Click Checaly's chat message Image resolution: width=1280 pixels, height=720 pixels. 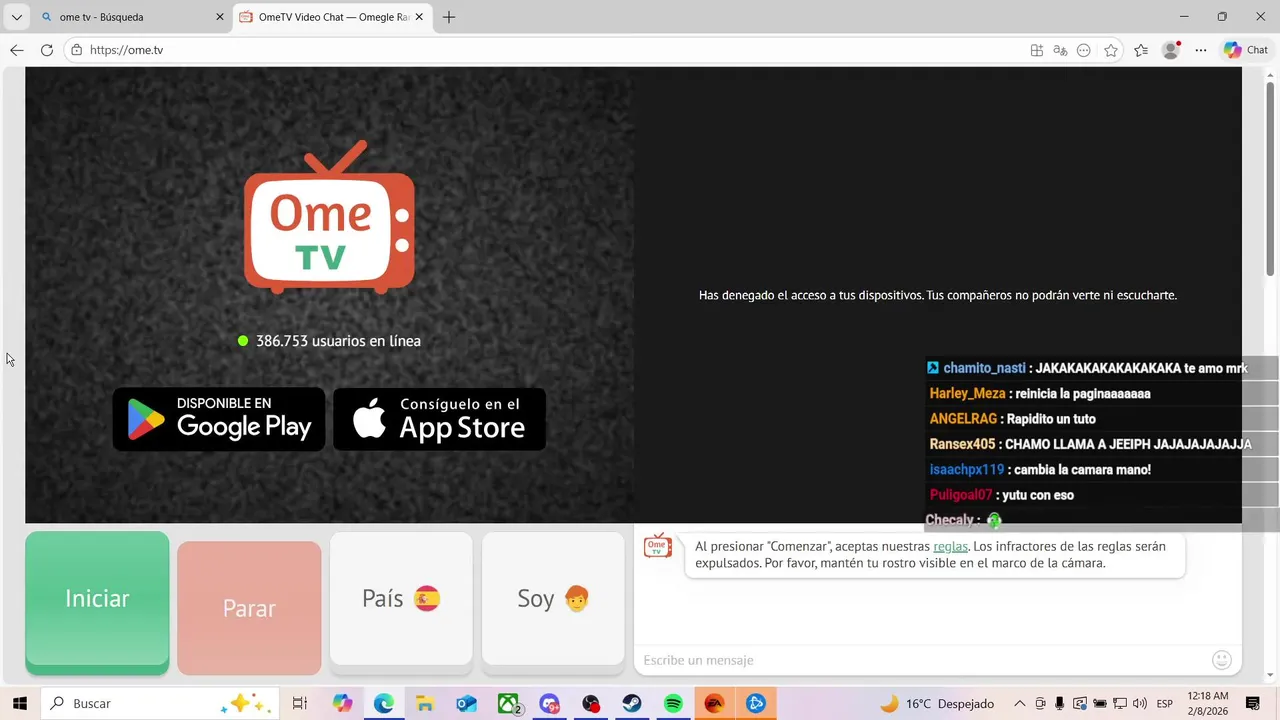coord(964,520)
